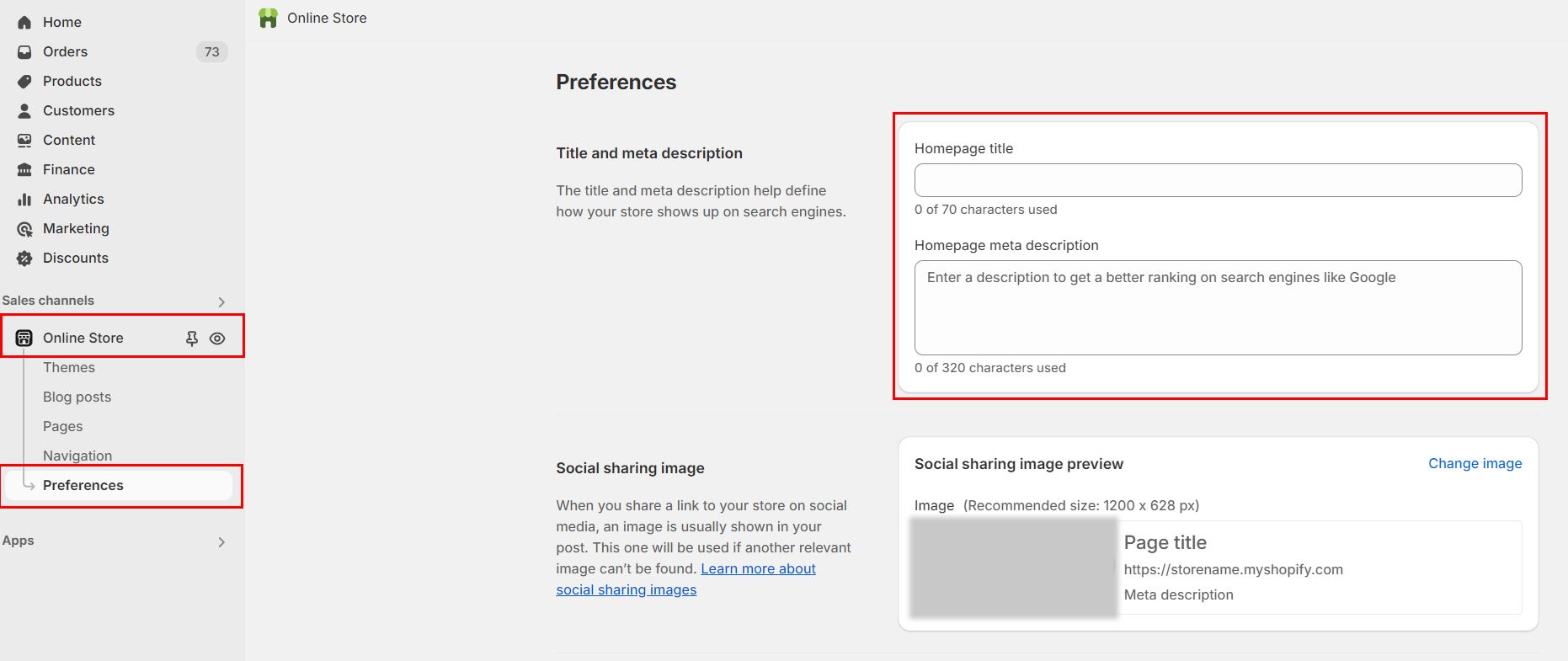
Task: Click the Customers person icon
Action: click(x=24, y=111)
